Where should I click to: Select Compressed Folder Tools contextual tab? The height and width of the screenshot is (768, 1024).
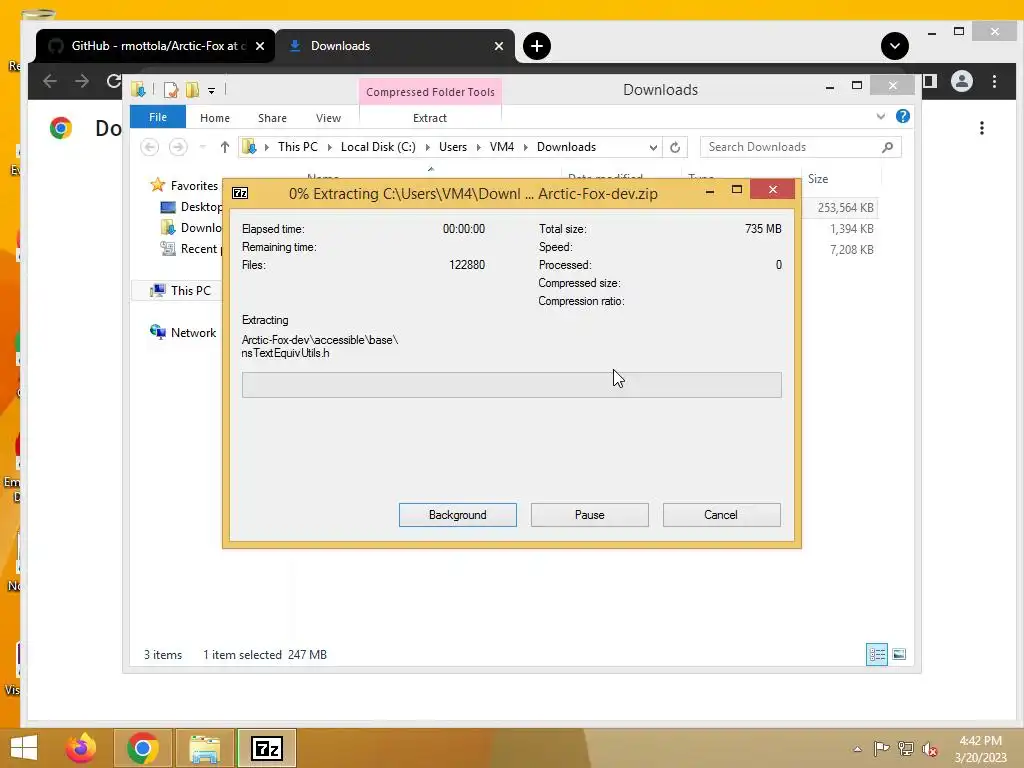[430, 92]
